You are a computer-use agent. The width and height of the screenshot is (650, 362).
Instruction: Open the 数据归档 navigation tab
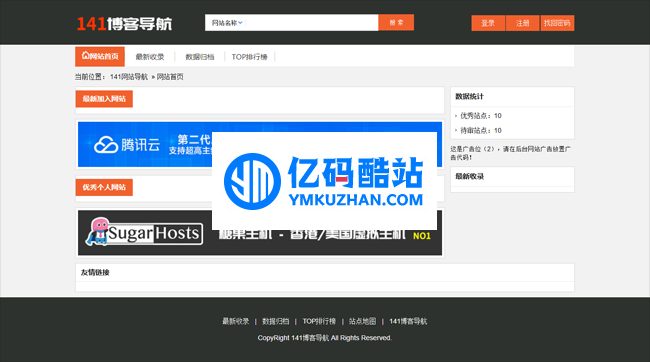[x=199, y=57]
